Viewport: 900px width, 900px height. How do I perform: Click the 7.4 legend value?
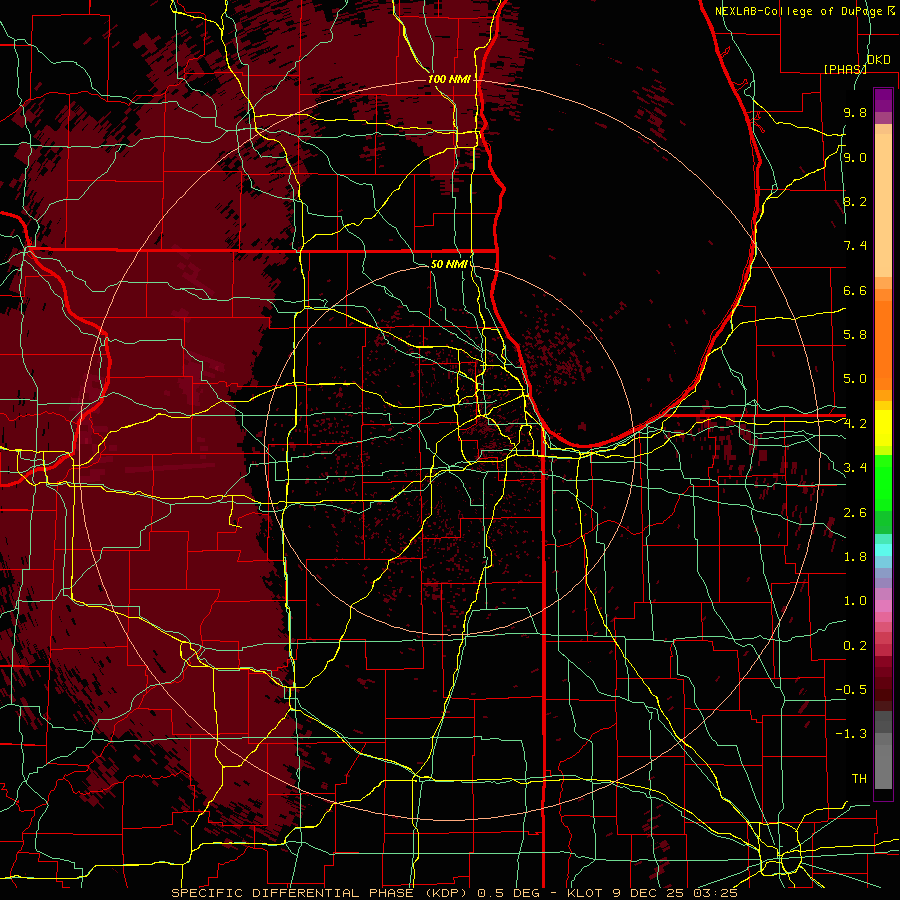pyautogui.click(x=855, y=246)
